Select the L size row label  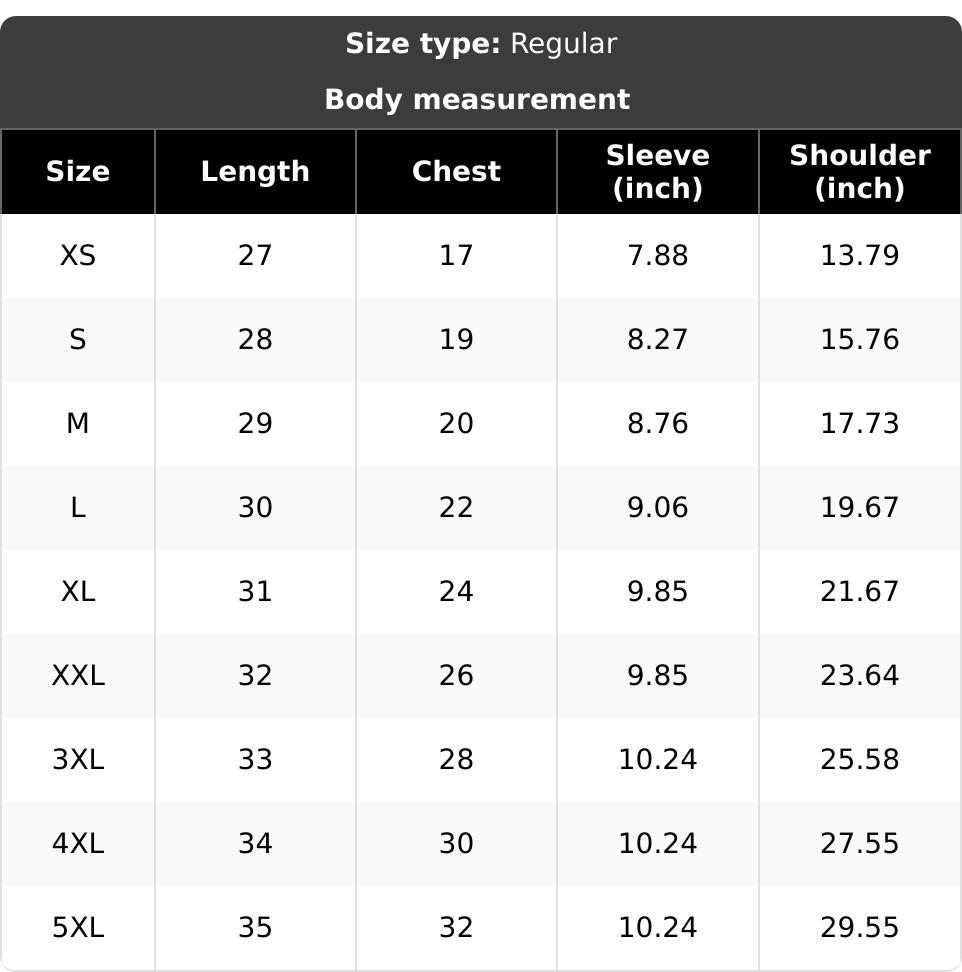(x=77, y=508)
